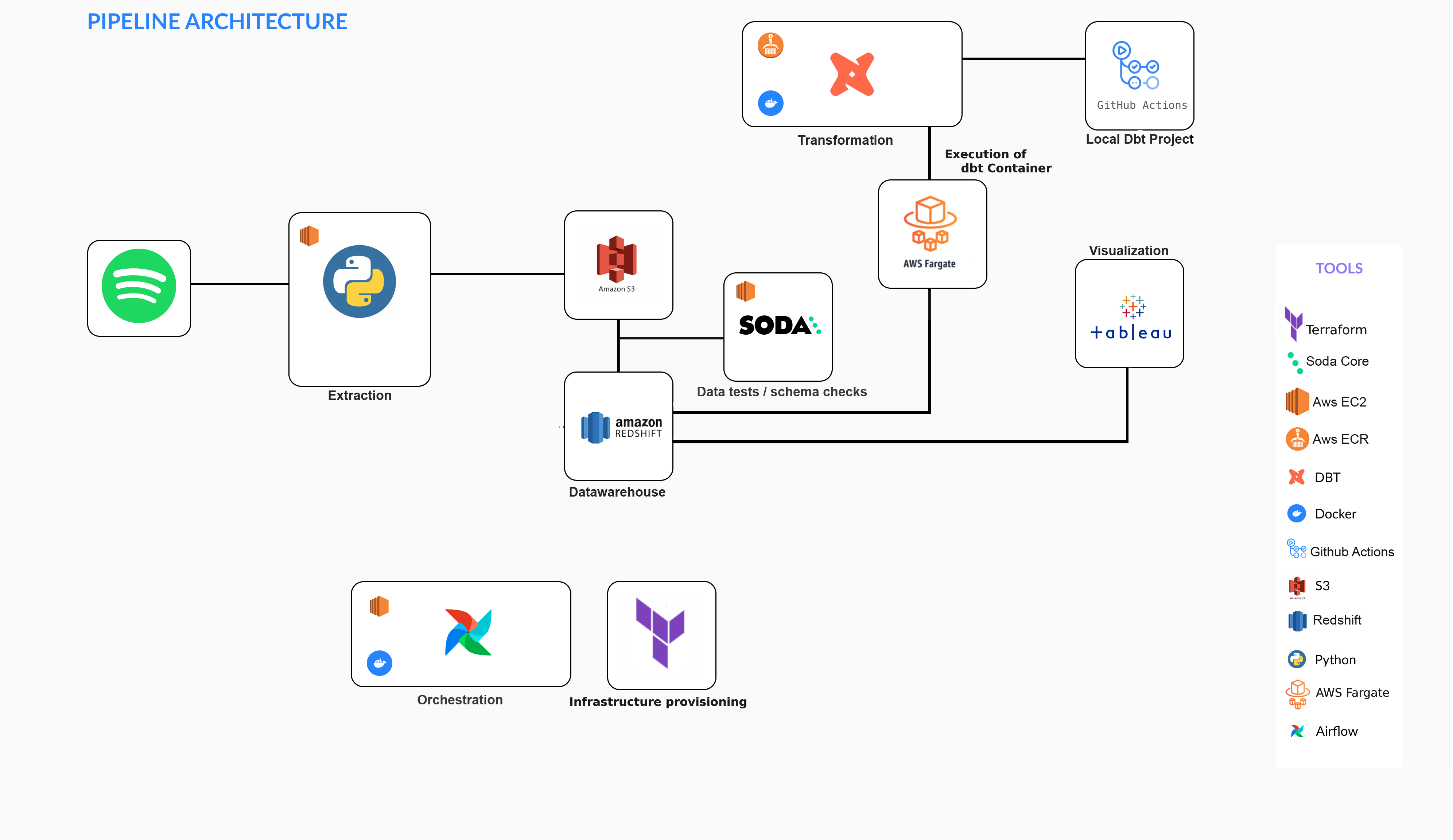Click the PIPELINE ARCHITECTURE title

217,22
